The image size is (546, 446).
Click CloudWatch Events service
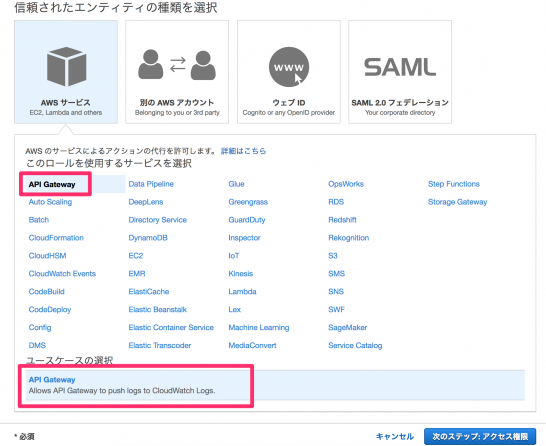point(62,274)
